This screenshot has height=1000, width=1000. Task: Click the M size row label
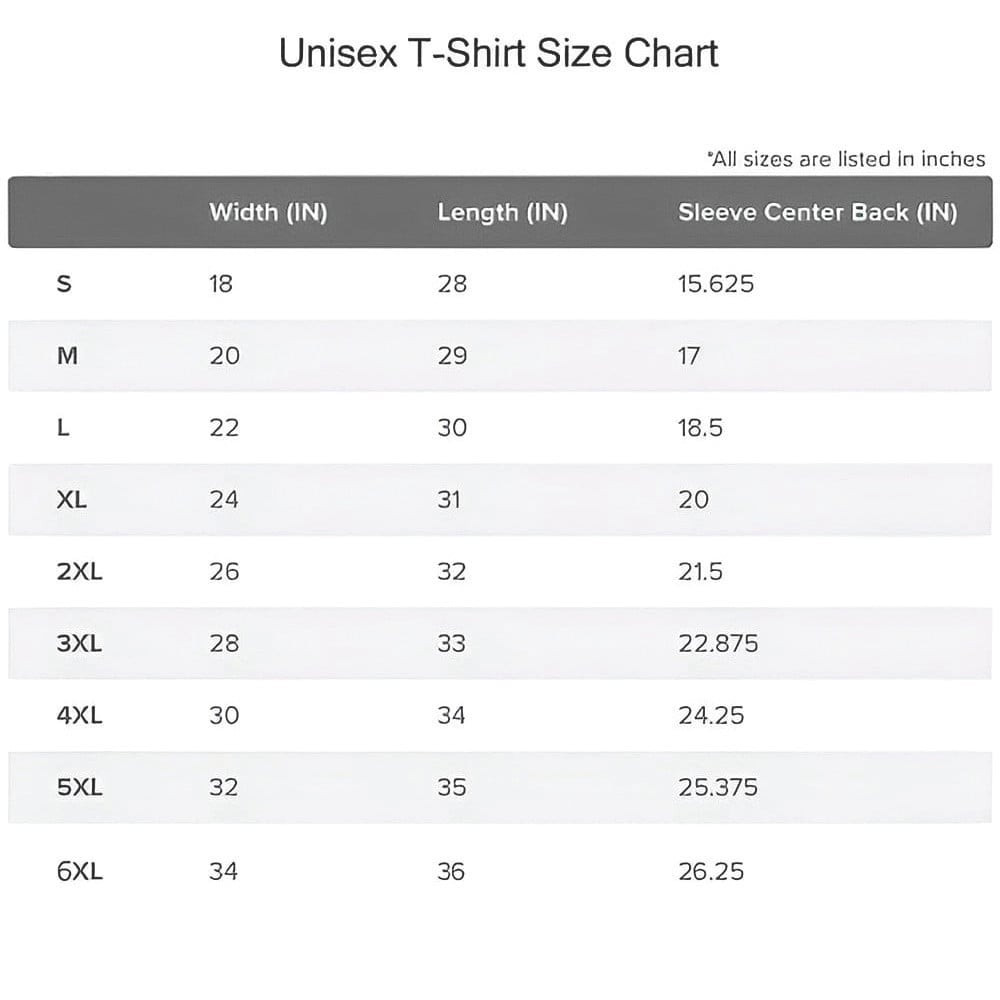pyautogui.click(x=67, y=356)
